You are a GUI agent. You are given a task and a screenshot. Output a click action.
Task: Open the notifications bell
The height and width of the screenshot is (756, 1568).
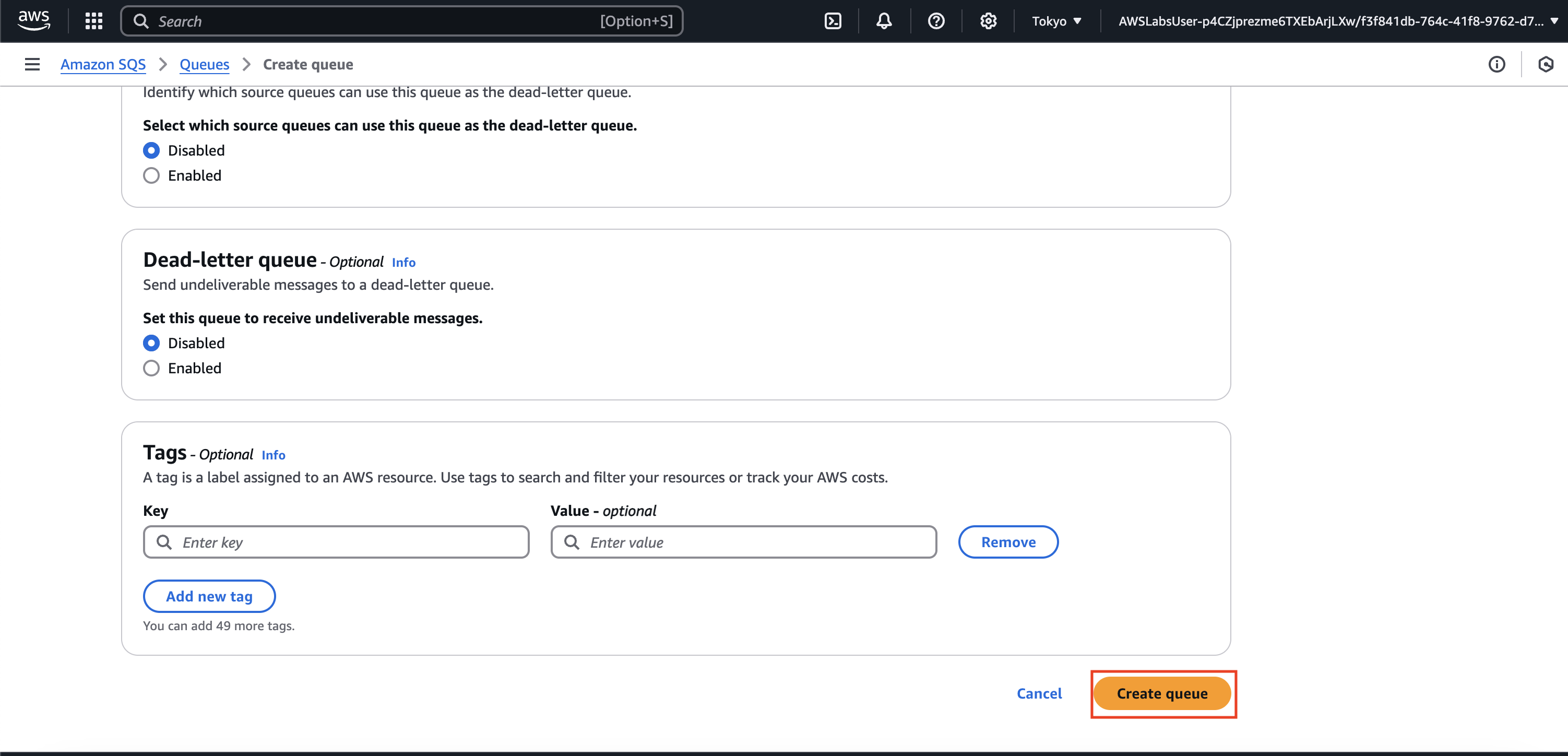point(884,21)
